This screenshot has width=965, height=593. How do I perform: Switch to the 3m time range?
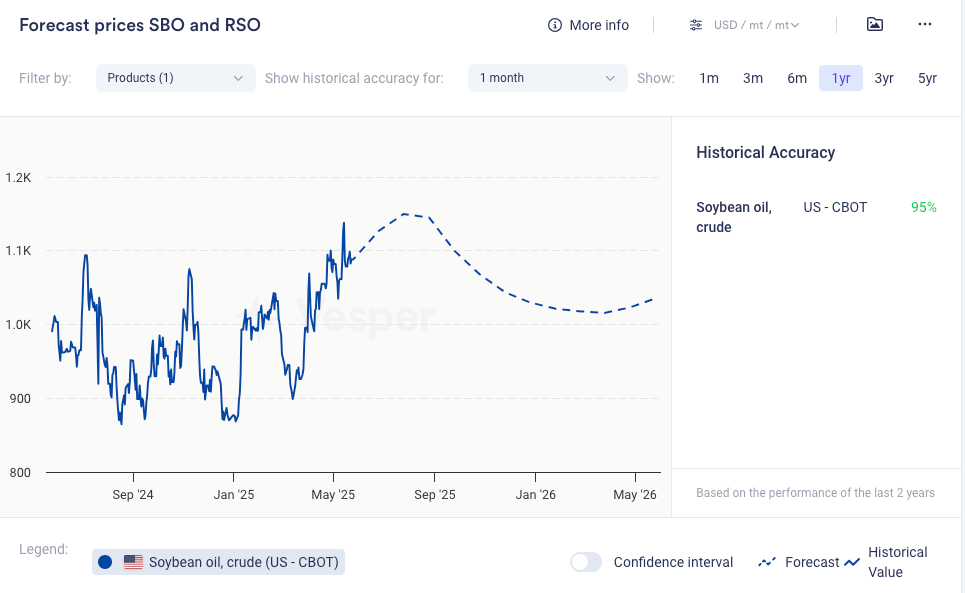point(753,78)
